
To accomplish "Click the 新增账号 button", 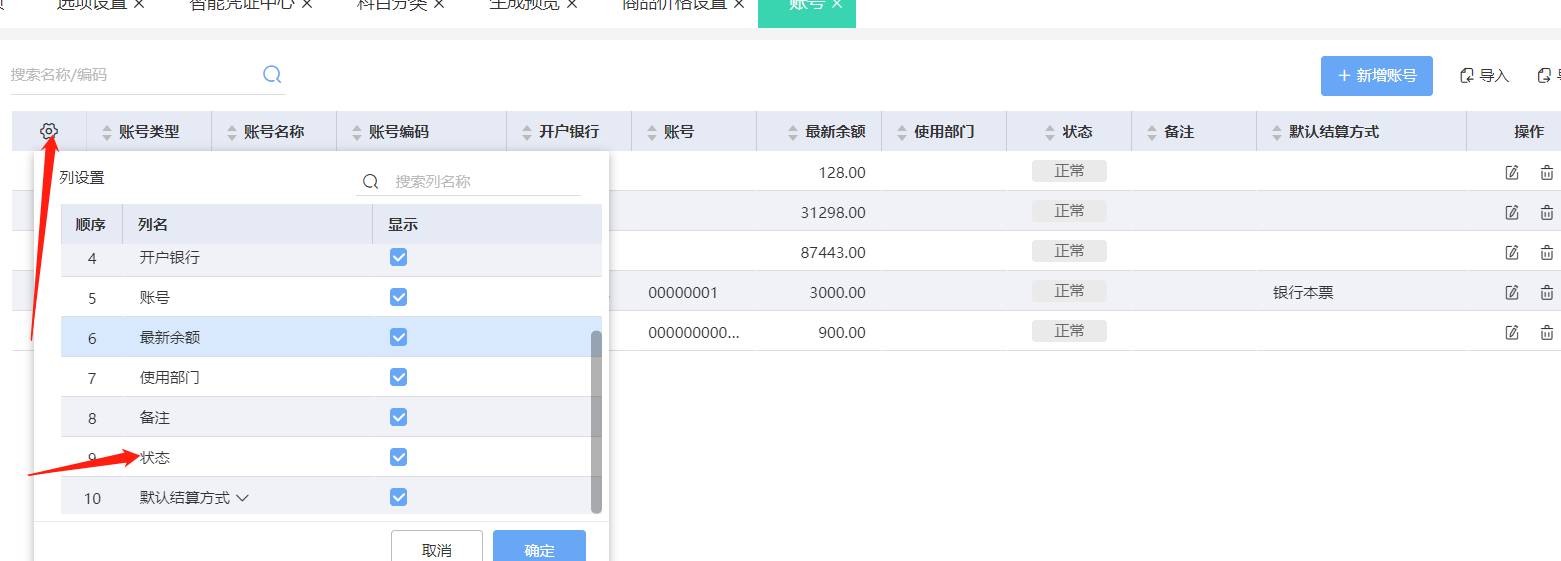I will point(1376,76).
